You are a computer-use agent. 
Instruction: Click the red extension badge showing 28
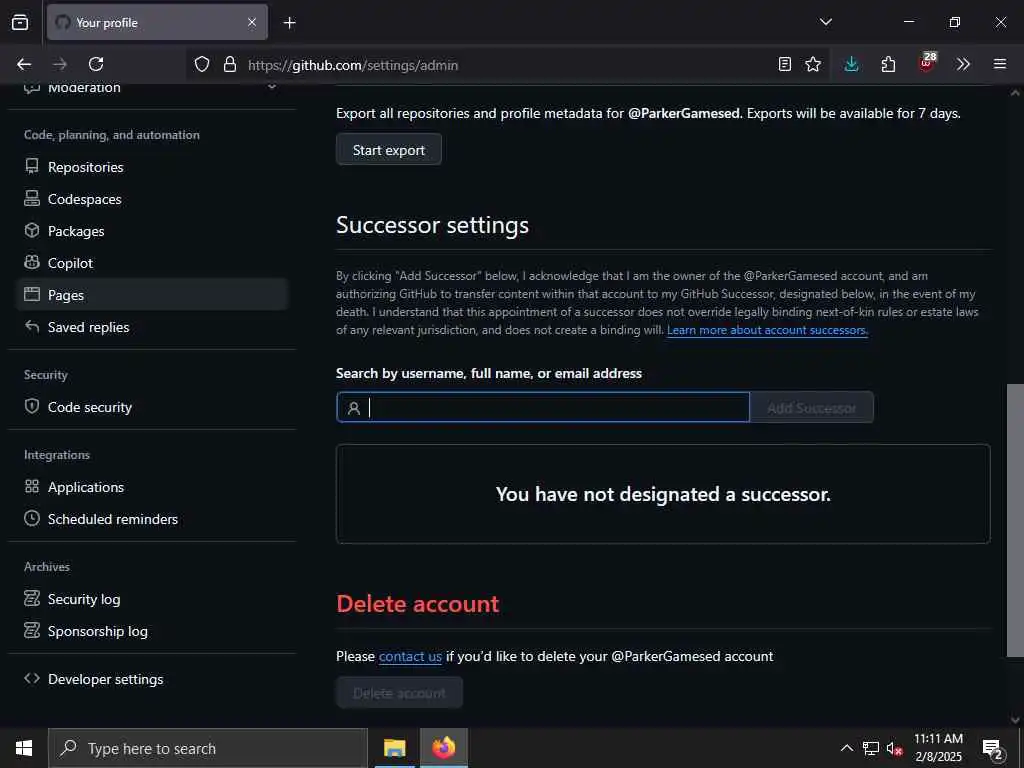927,63
